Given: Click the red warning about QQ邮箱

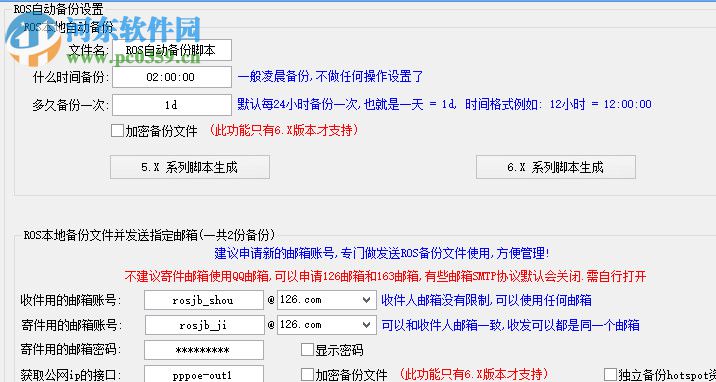Looking at the screenshot, I should [386, 276].
